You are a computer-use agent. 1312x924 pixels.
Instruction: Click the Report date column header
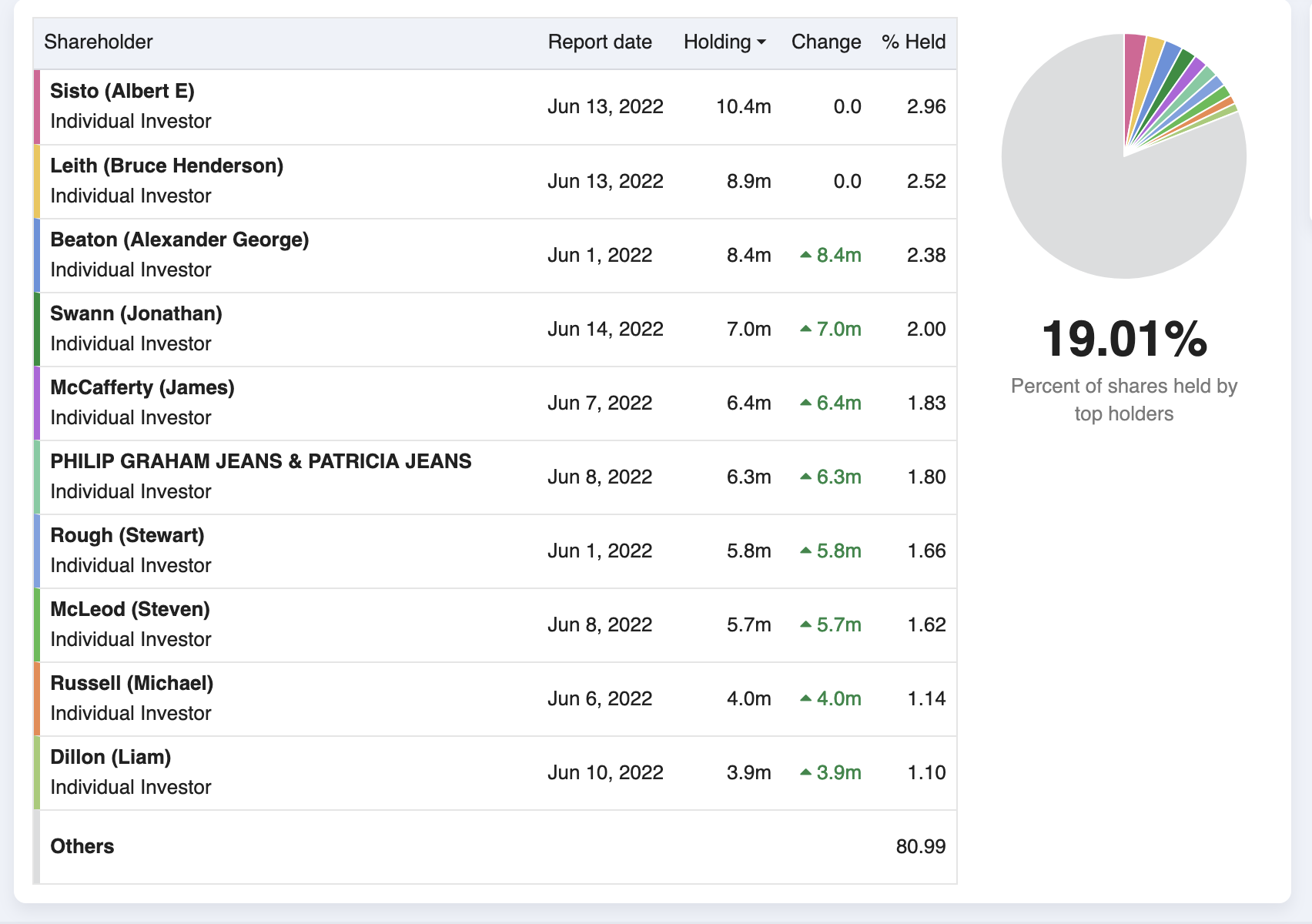[x=600, y=42]
